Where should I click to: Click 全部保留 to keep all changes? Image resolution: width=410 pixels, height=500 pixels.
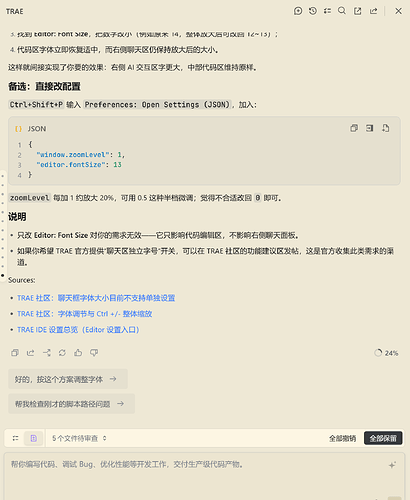click(x=383, y=438)
